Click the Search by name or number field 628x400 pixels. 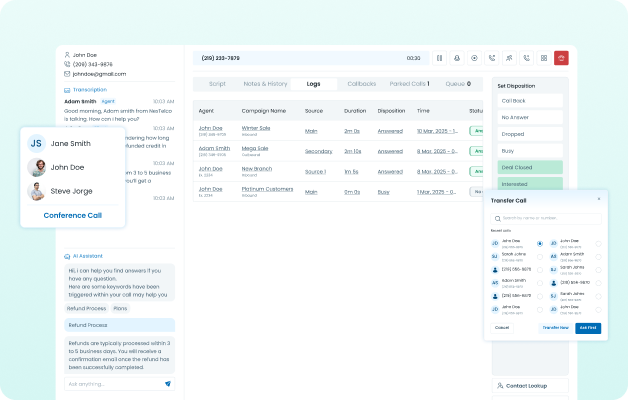coord(546,217)
